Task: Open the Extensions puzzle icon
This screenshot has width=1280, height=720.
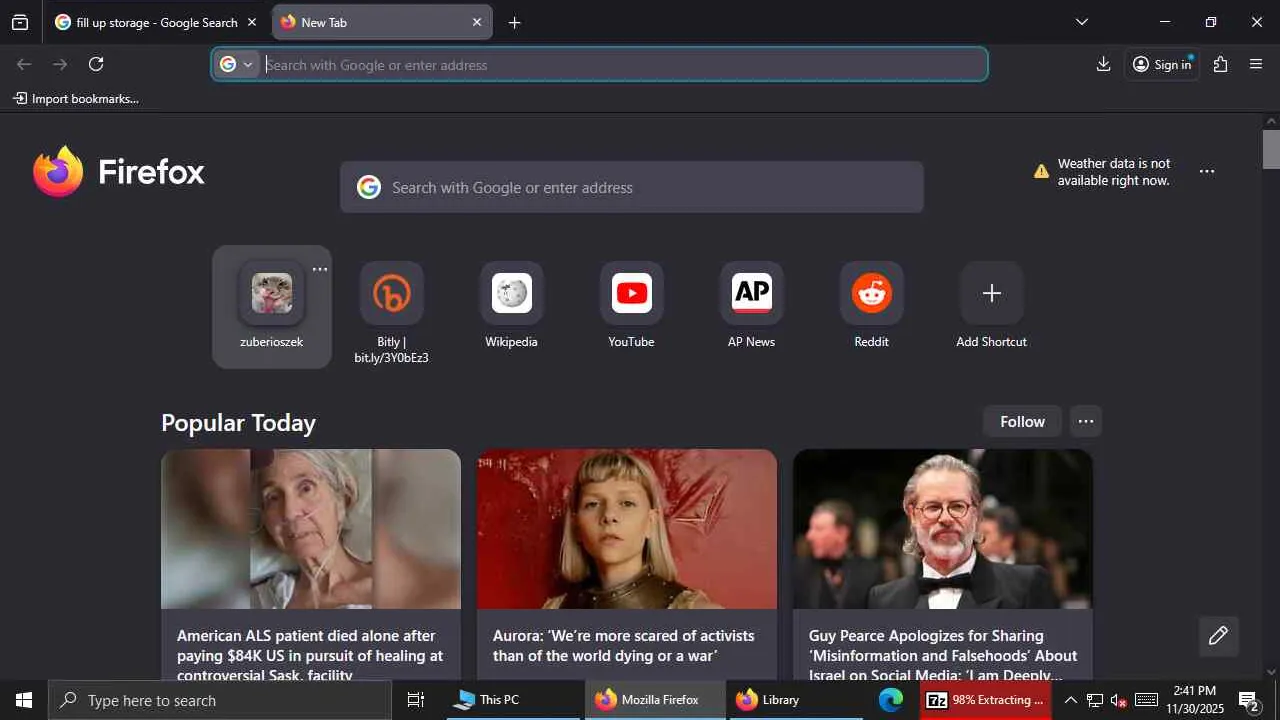Action: coord(1220,64)
